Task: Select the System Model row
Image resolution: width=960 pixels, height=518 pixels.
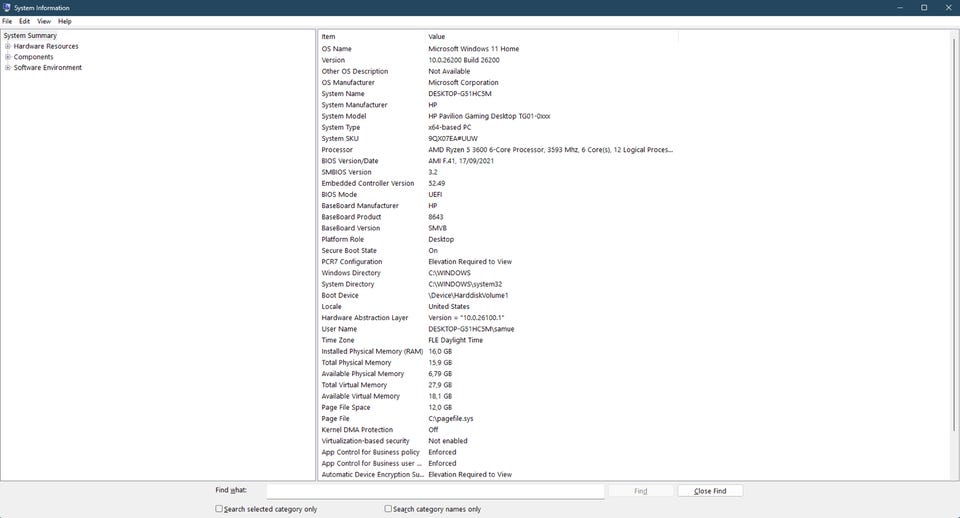Action: [498, 116]
